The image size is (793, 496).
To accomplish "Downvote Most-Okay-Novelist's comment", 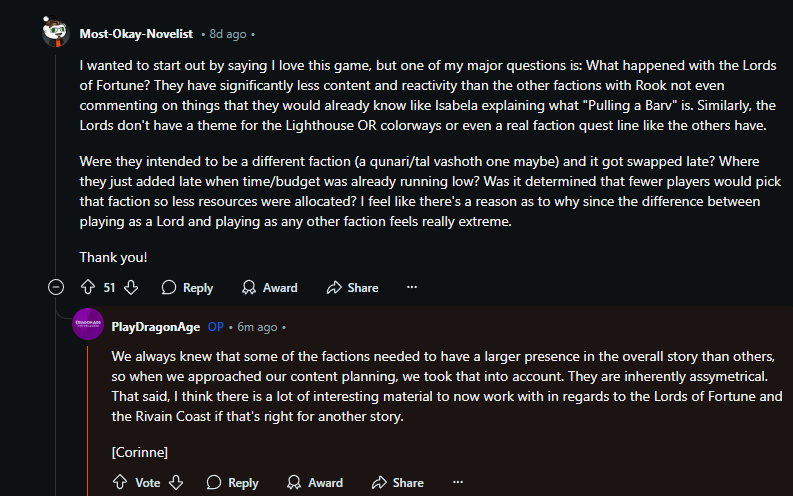I will 131,288.
